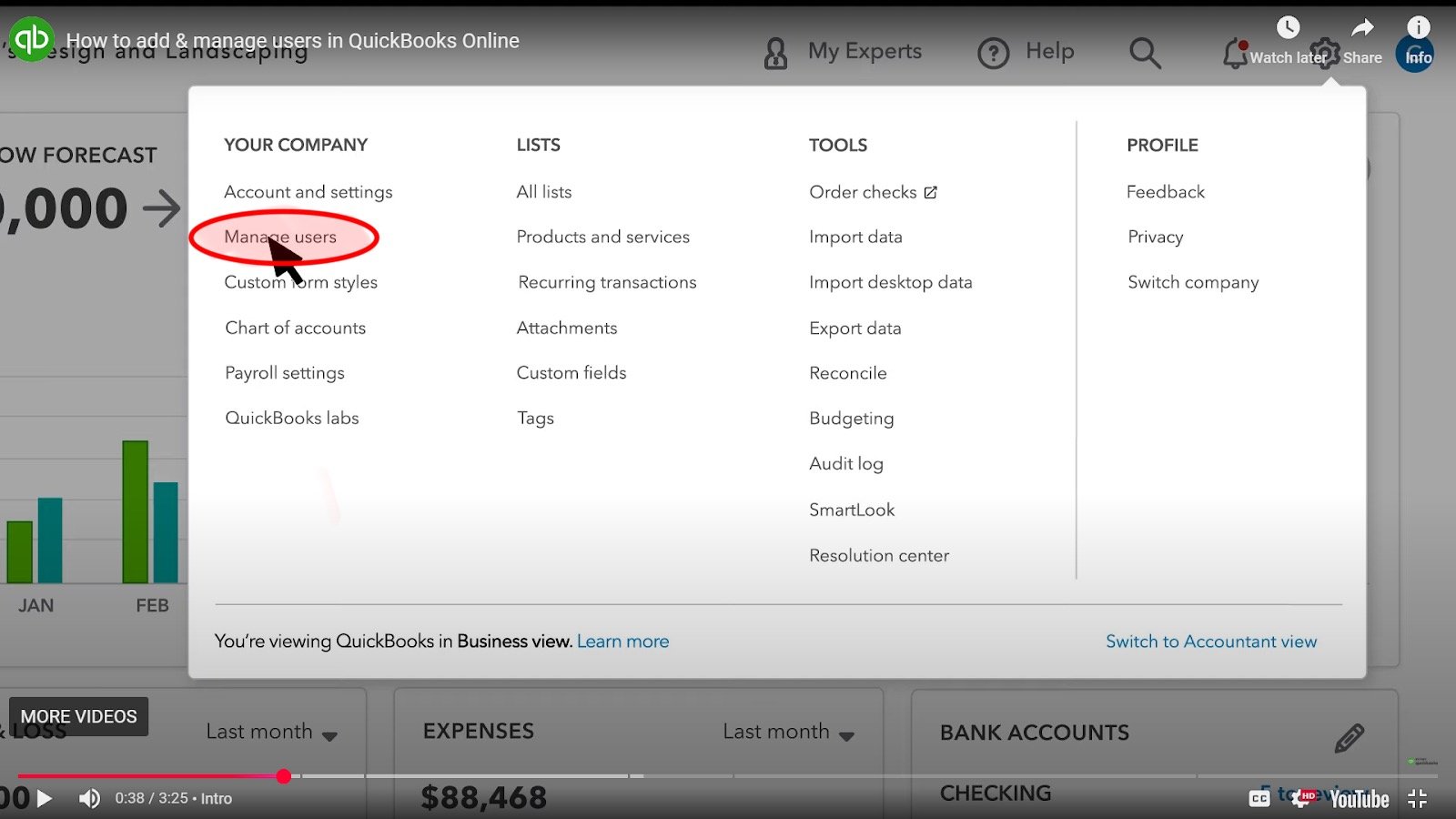This screenshot has height=819, width=1456.
Task: Exit full screen mode
Action: [x=1417, y=799]
